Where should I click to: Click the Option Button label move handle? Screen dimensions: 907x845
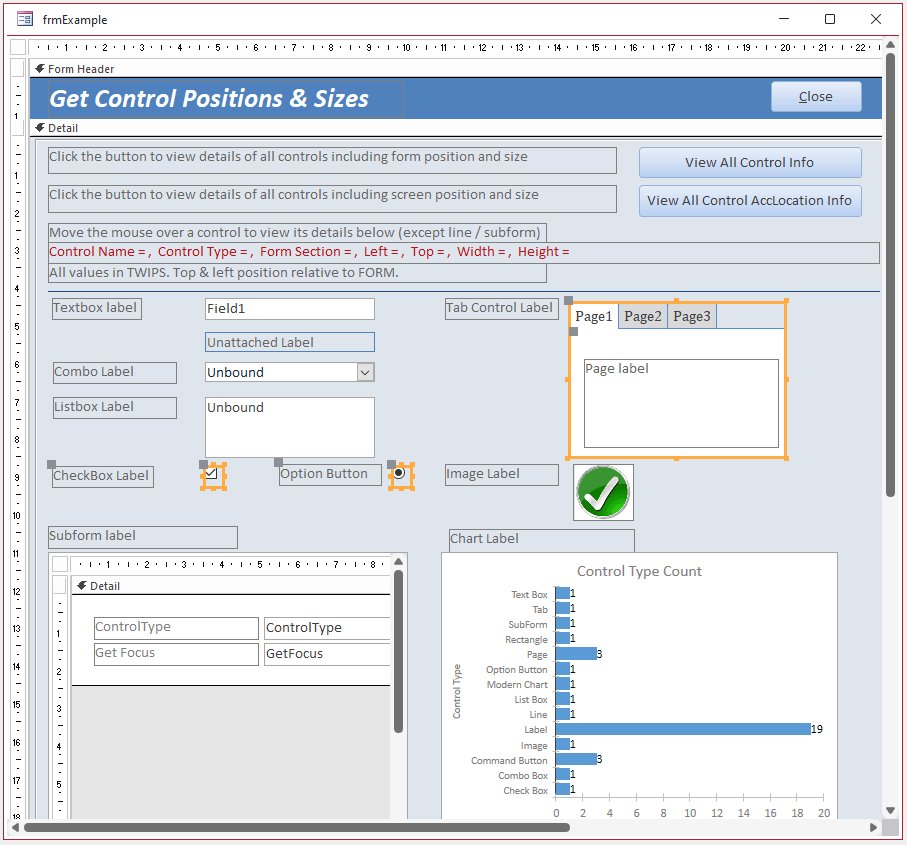[x=278, y=462]
